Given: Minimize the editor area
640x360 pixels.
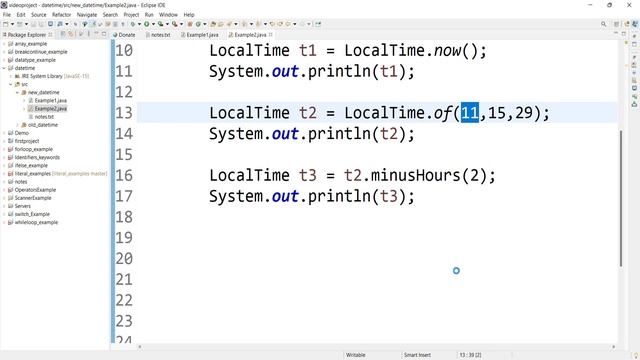Looking at the screenshot, I should (x=616, y=34).
